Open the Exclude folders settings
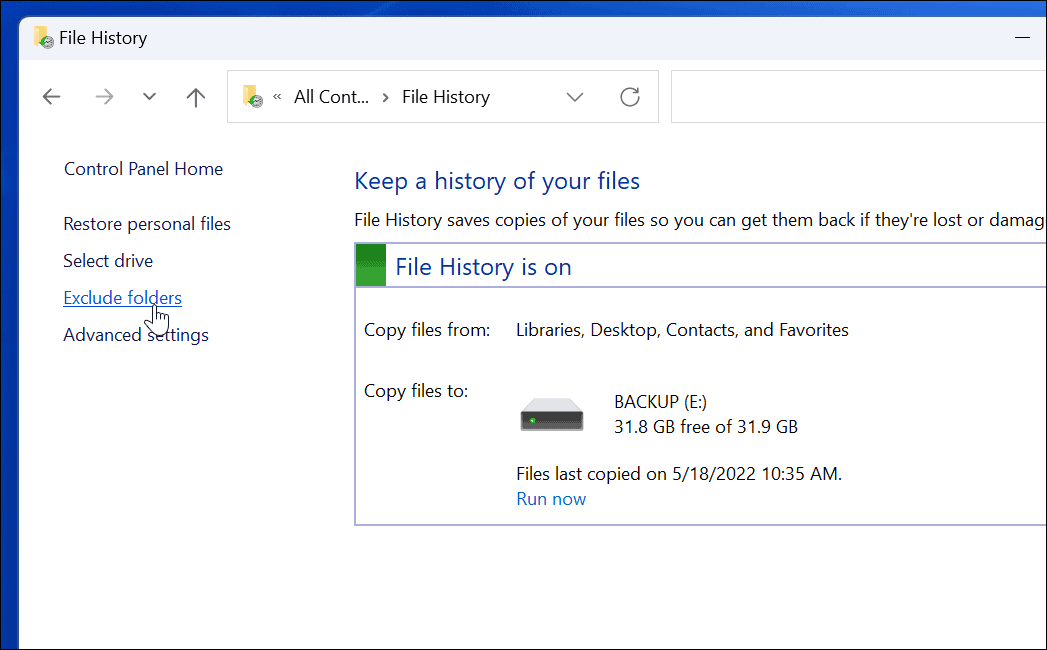 (122, 297)
